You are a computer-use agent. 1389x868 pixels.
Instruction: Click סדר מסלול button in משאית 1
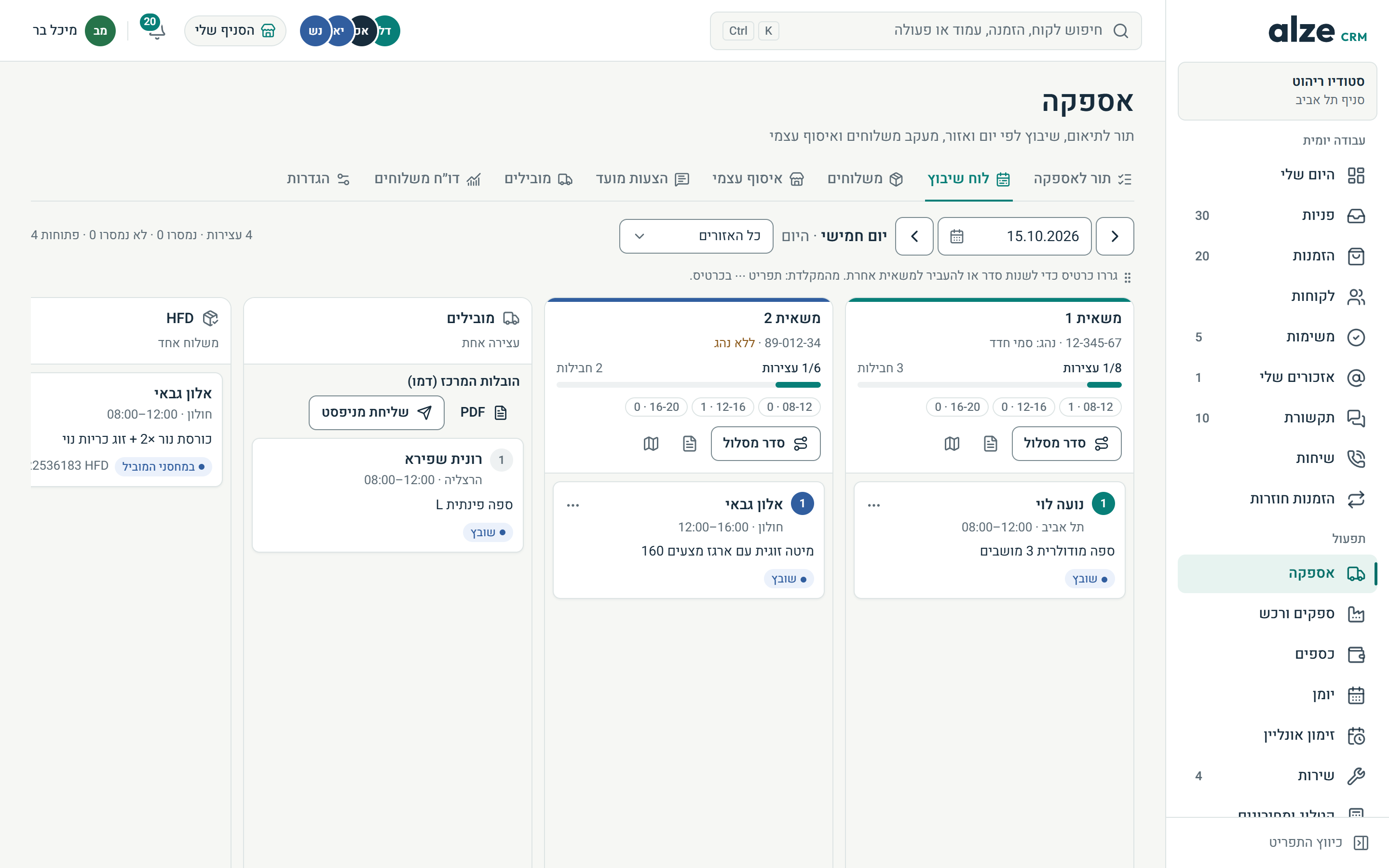point(1066,443)
